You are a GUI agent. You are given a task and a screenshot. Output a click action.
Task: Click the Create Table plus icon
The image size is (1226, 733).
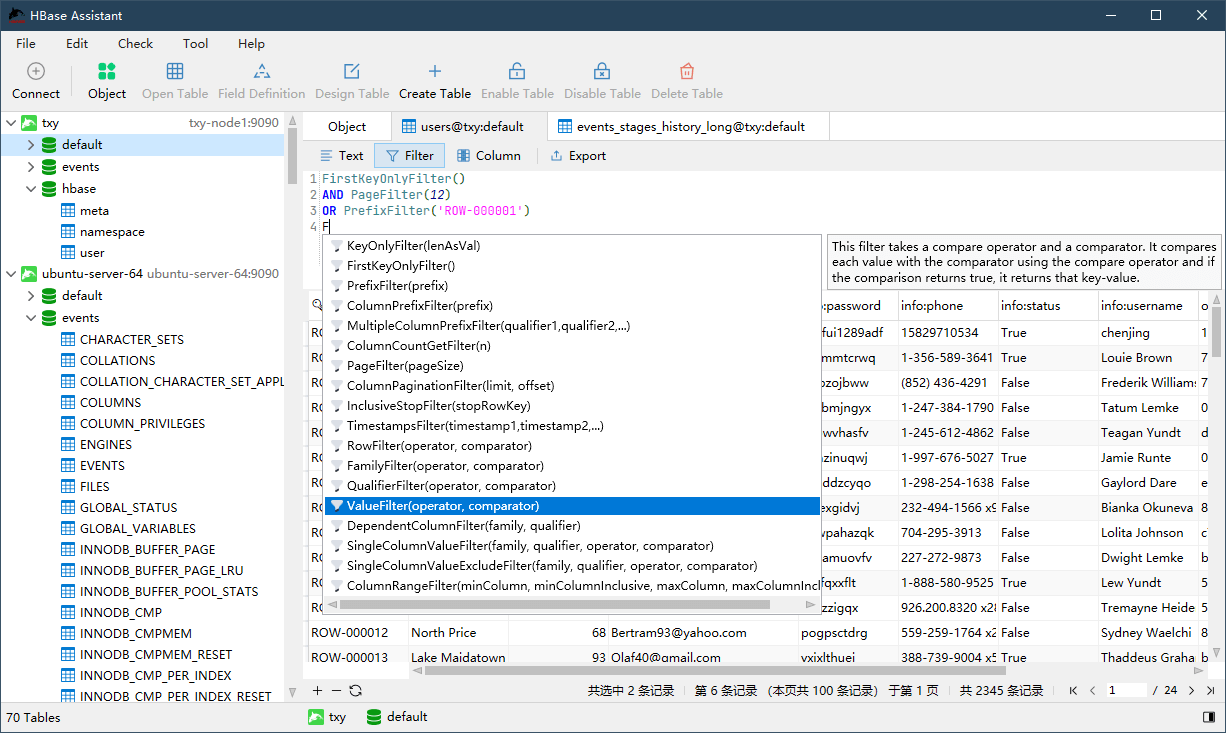click(x=435, y=72)
